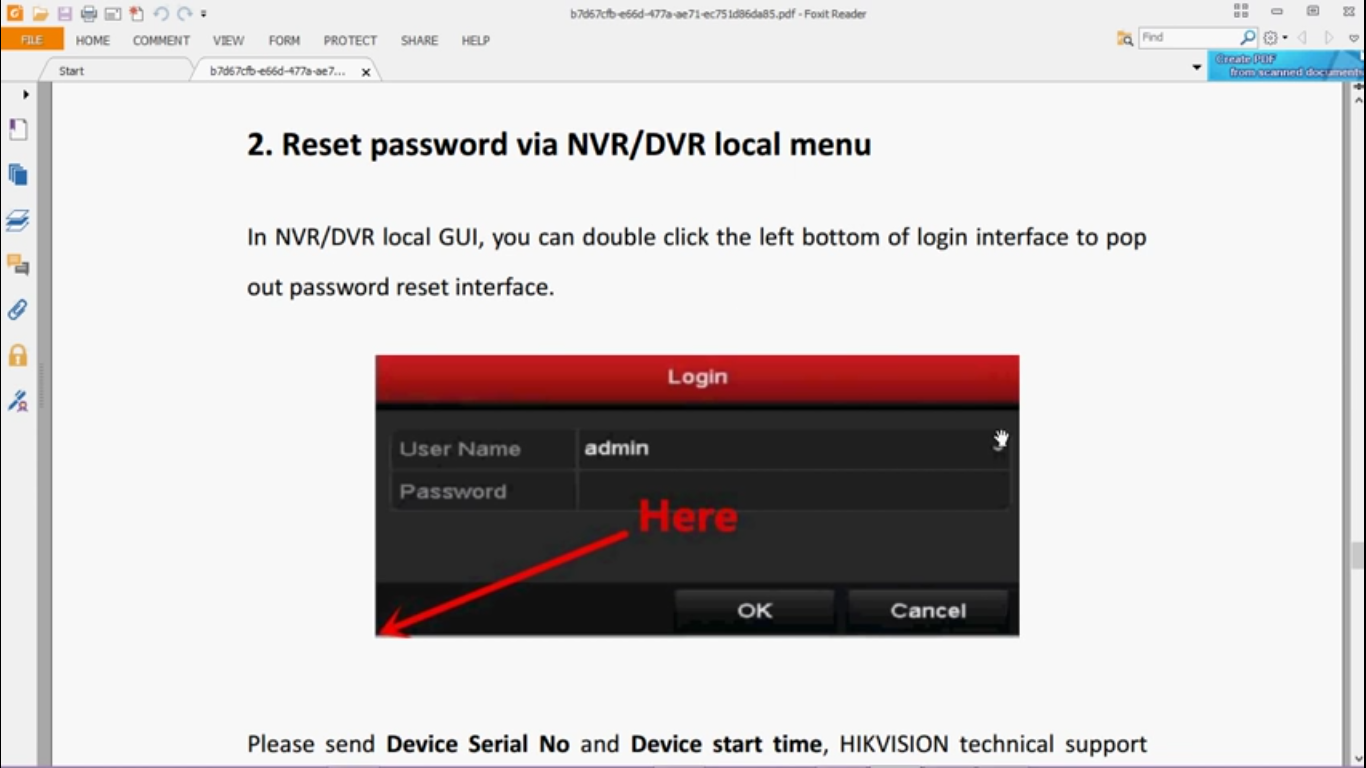Screen dimensions: 1366x768
Task: Expand the search settings gear dropdown
Action: (1274, 38)
